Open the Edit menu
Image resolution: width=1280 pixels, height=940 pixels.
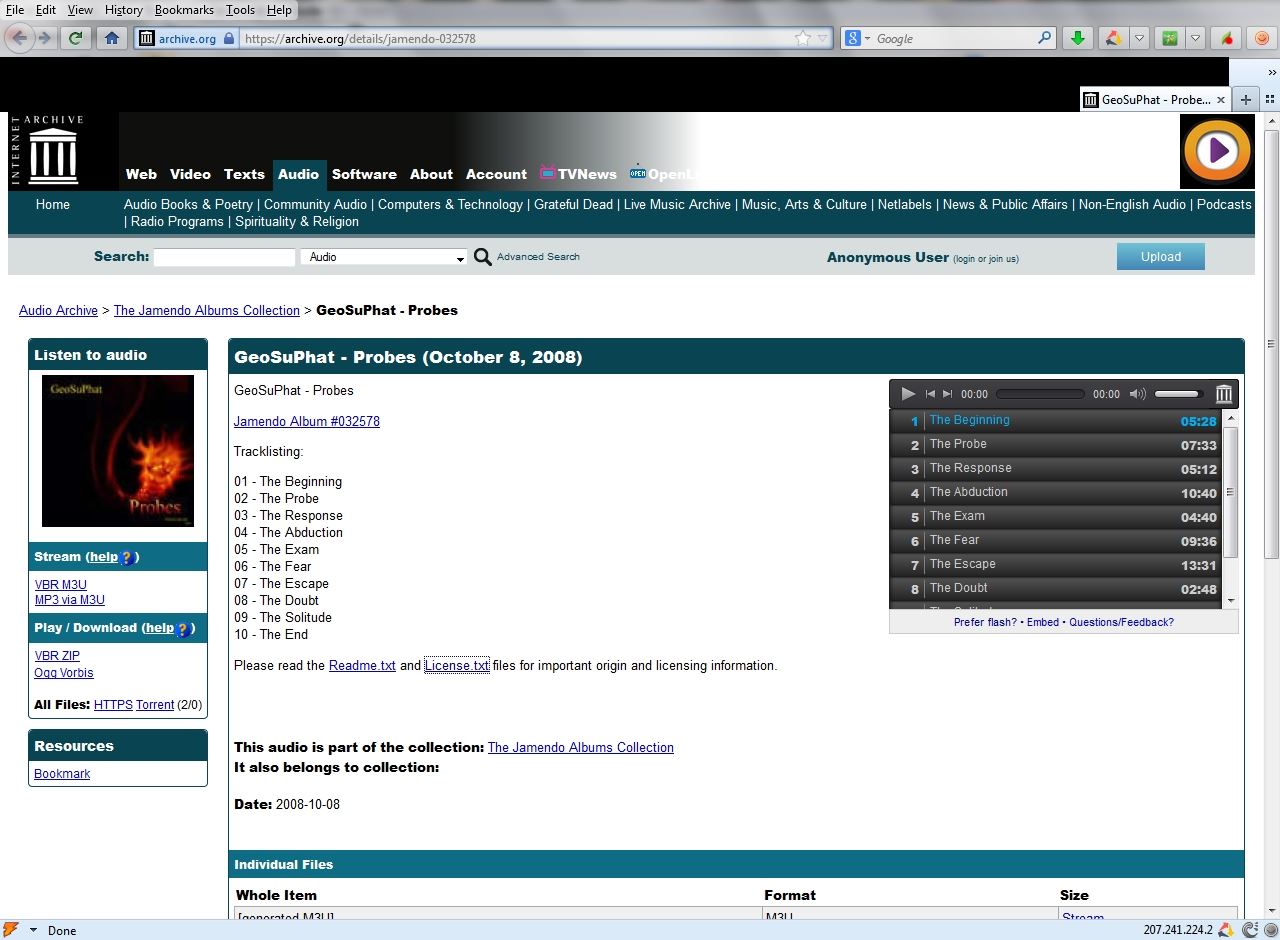pos(46,10)
